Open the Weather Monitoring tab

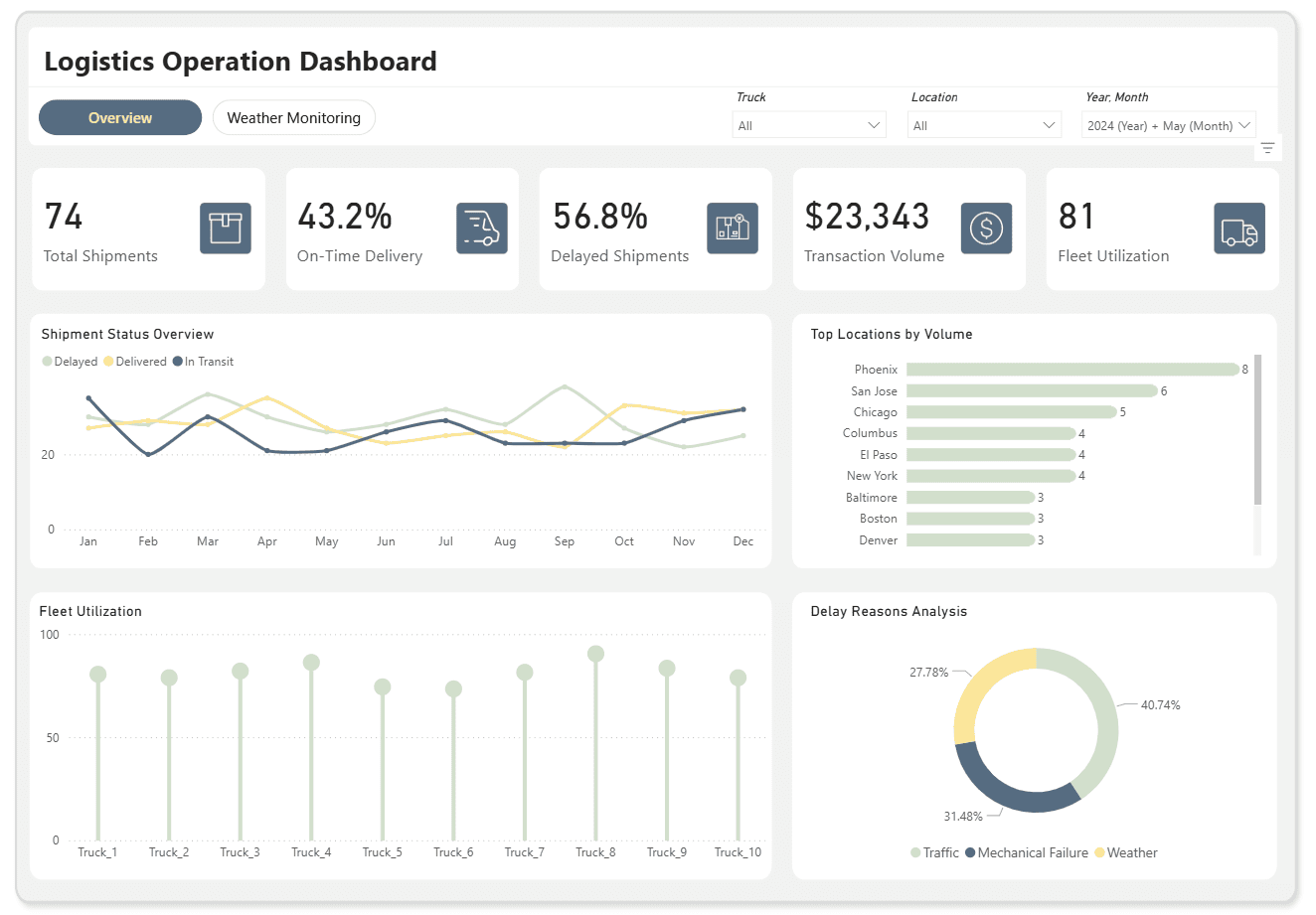coord(293,117)
